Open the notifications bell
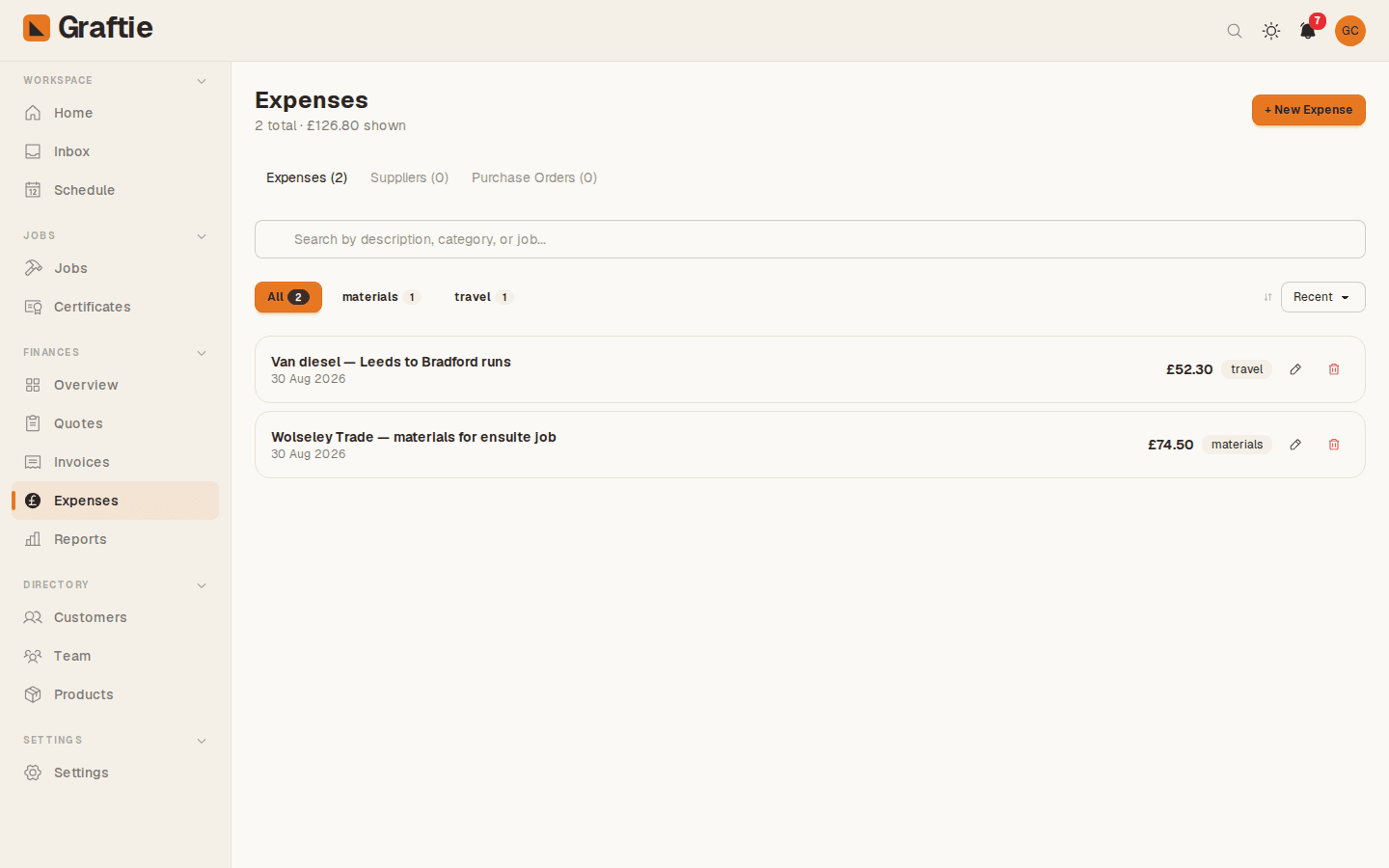The width and height of the screenshot is (1389, 868). pyautogui.click(x=1308, y=31)
